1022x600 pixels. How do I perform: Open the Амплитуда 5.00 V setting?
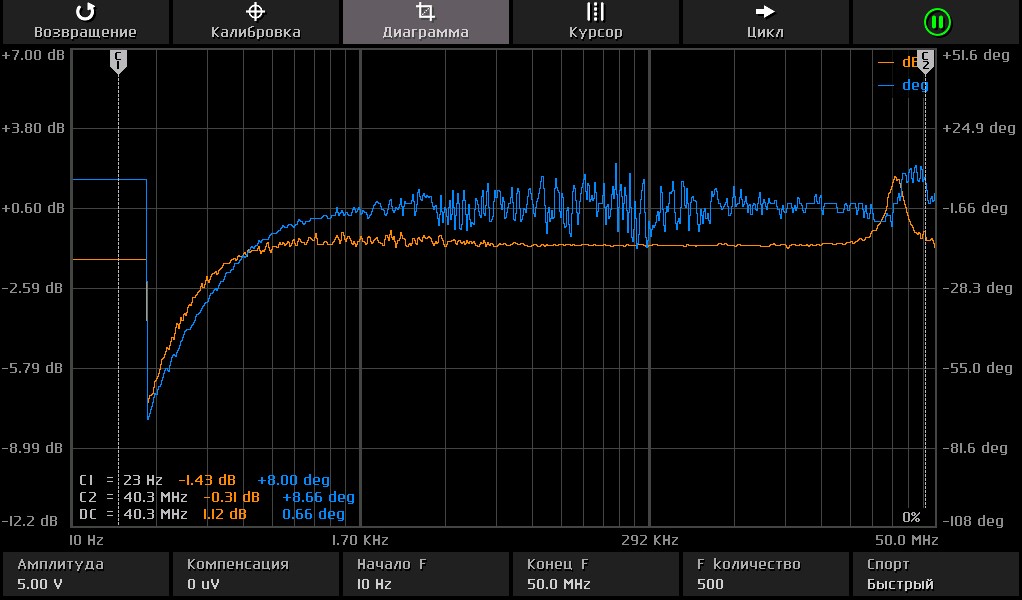pyautogui.click(x=85, y=574)
